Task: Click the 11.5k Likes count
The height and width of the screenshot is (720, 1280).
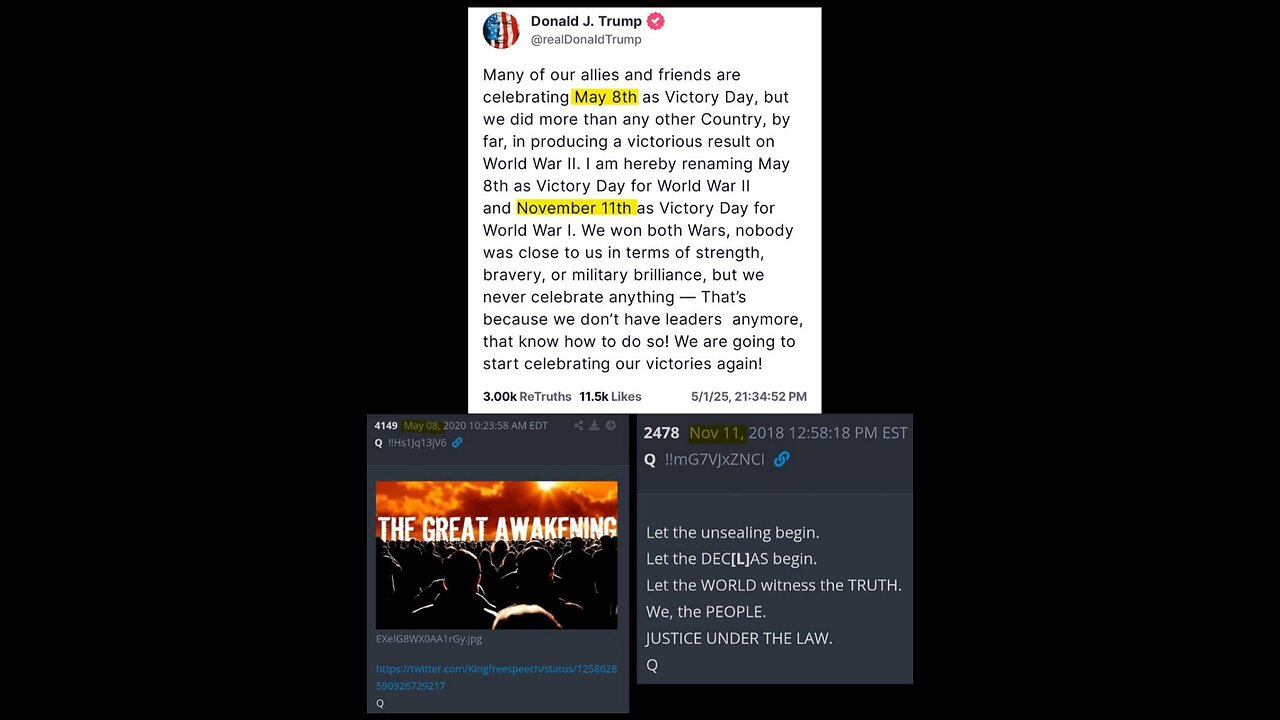Action: pyautogui.click(x=610, y=396)
